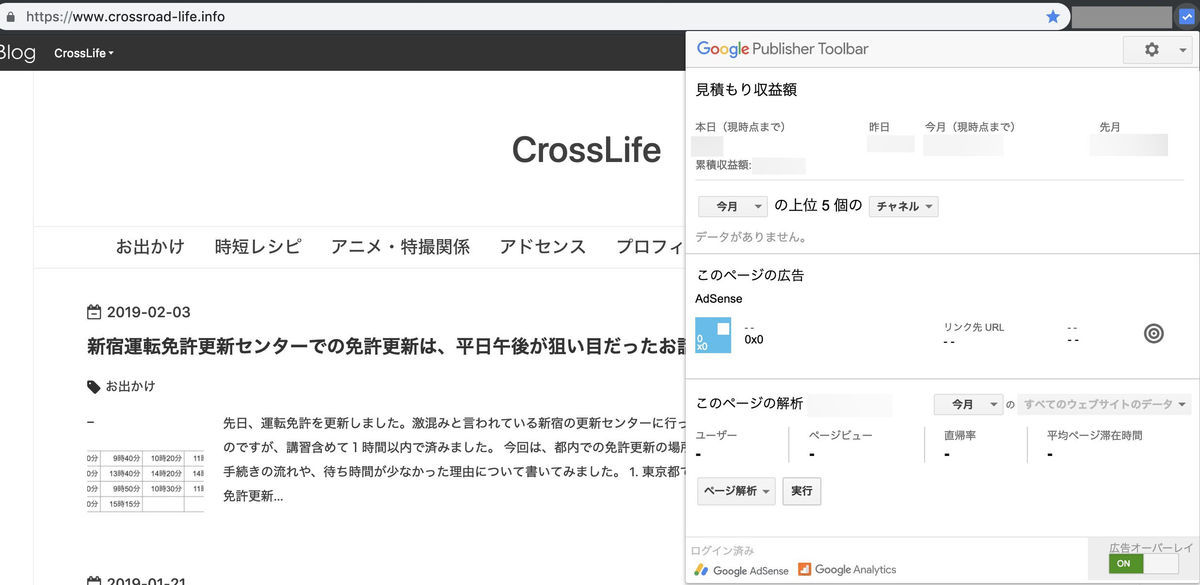The image size is (1200, 585).
Task: Open the ページ解析 dropdown
Action: pyautogui.click(x=736, y=491)
